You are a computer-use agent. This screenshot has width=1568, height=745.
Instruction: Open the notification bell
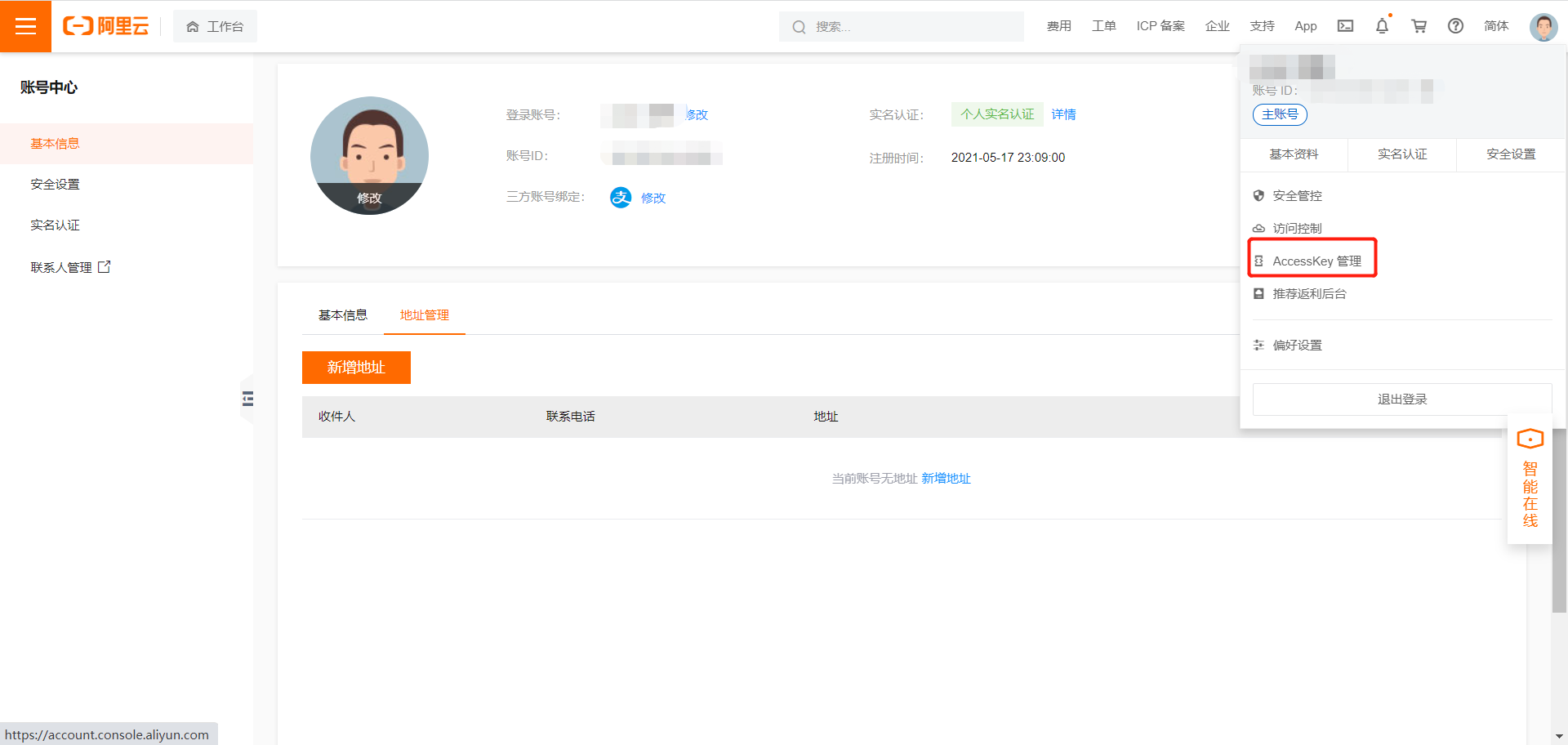[x=1382, y=26]
